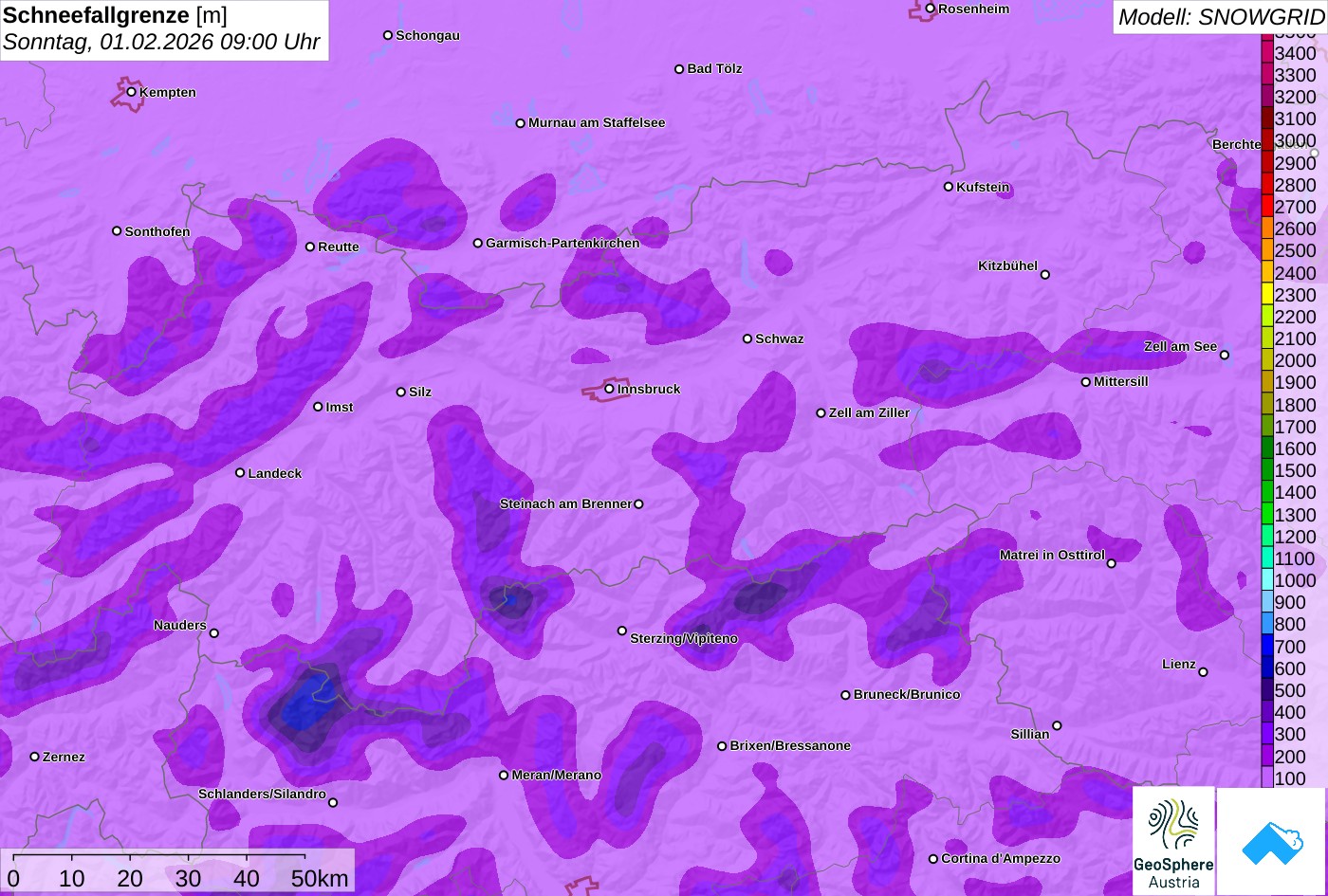The height and width of the screenshot is (896, 1328).
Task: Click the date Sonntag, 01.02.2026 09:00 Uhr
Action: coord(161,43)
